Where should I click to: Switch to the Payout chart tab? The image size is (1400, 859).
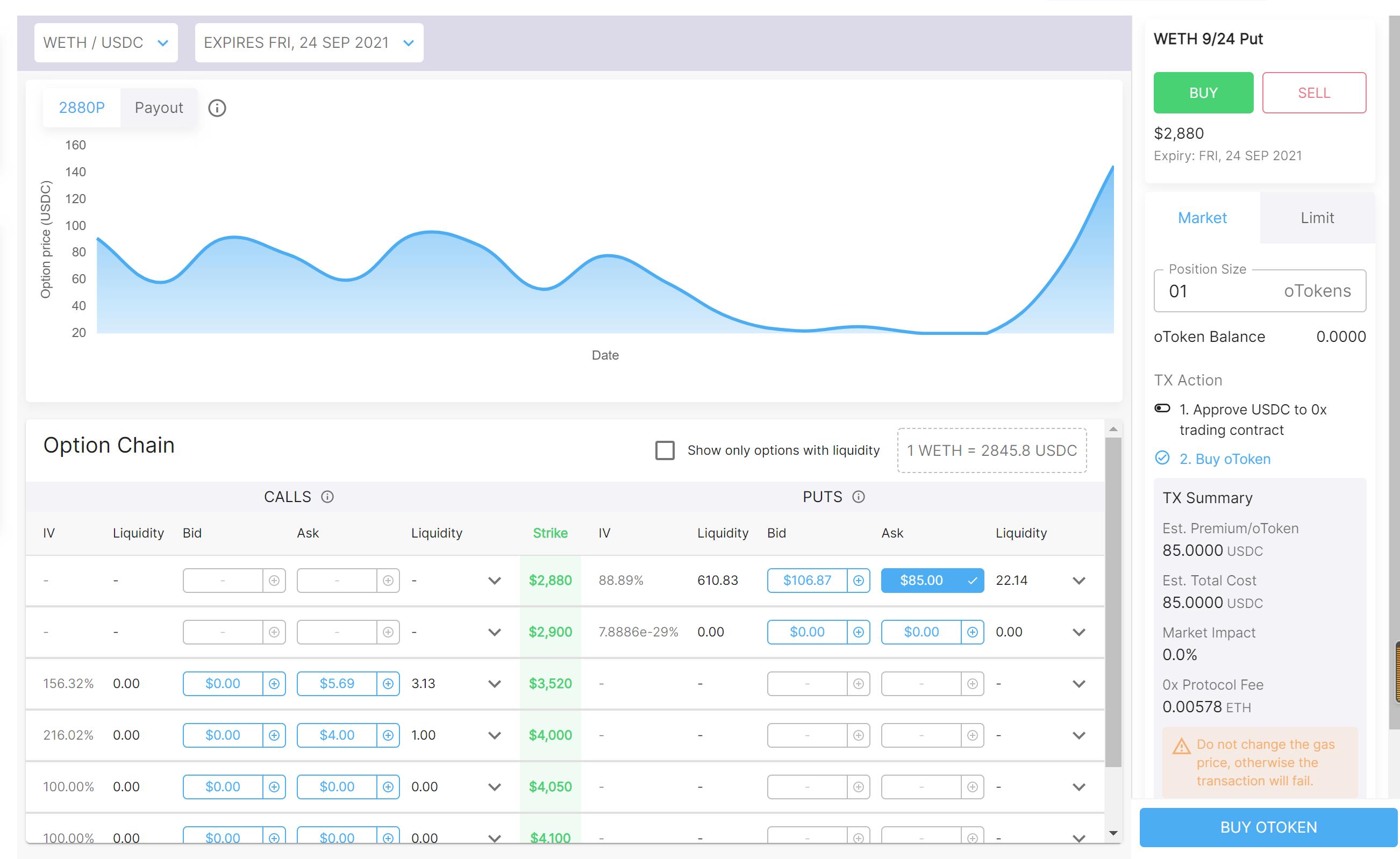159,108
